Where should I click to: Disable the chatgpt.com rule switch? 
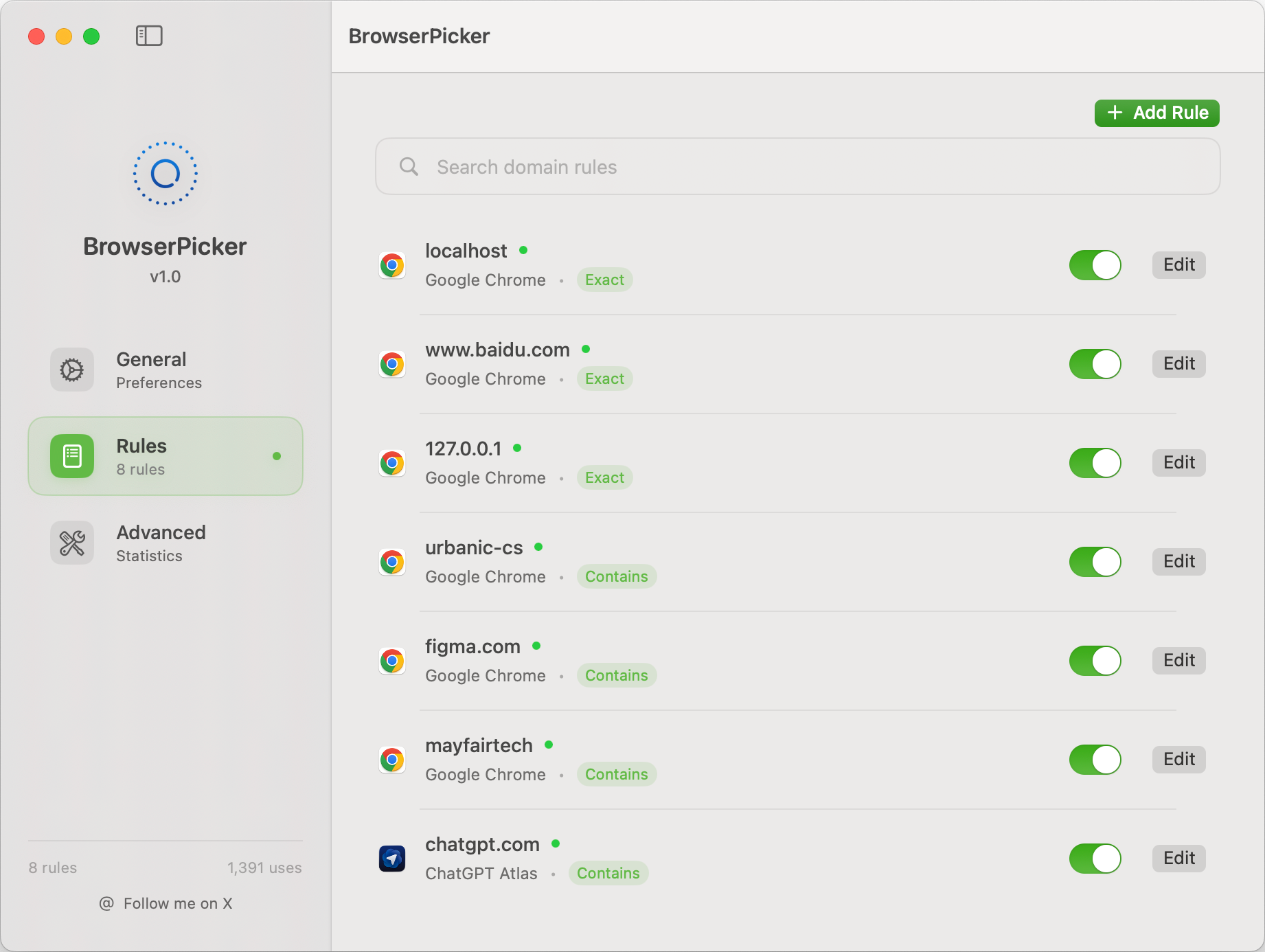pos(1095,859)
